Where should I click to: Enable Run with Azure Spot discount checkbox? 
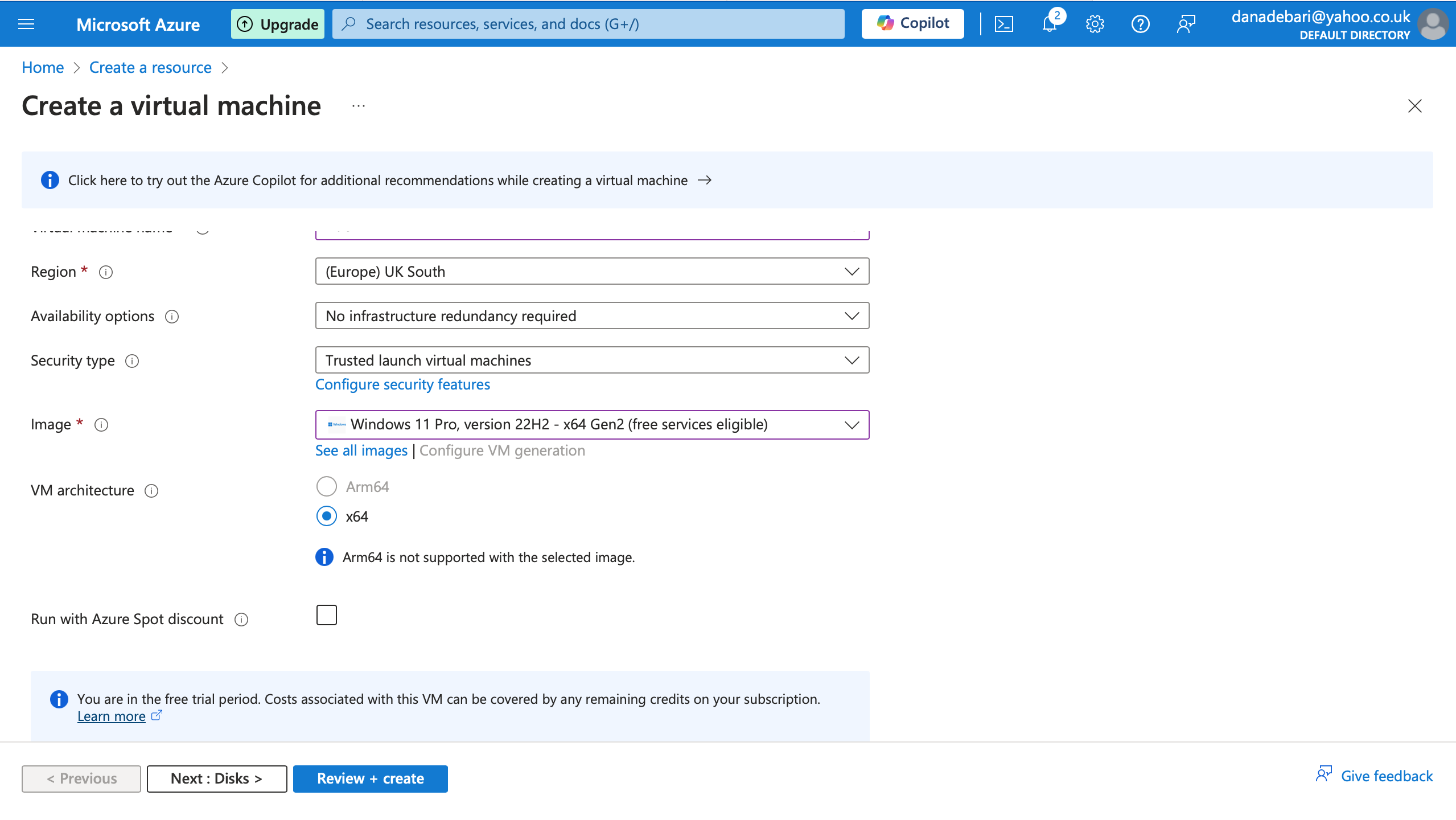327,615
